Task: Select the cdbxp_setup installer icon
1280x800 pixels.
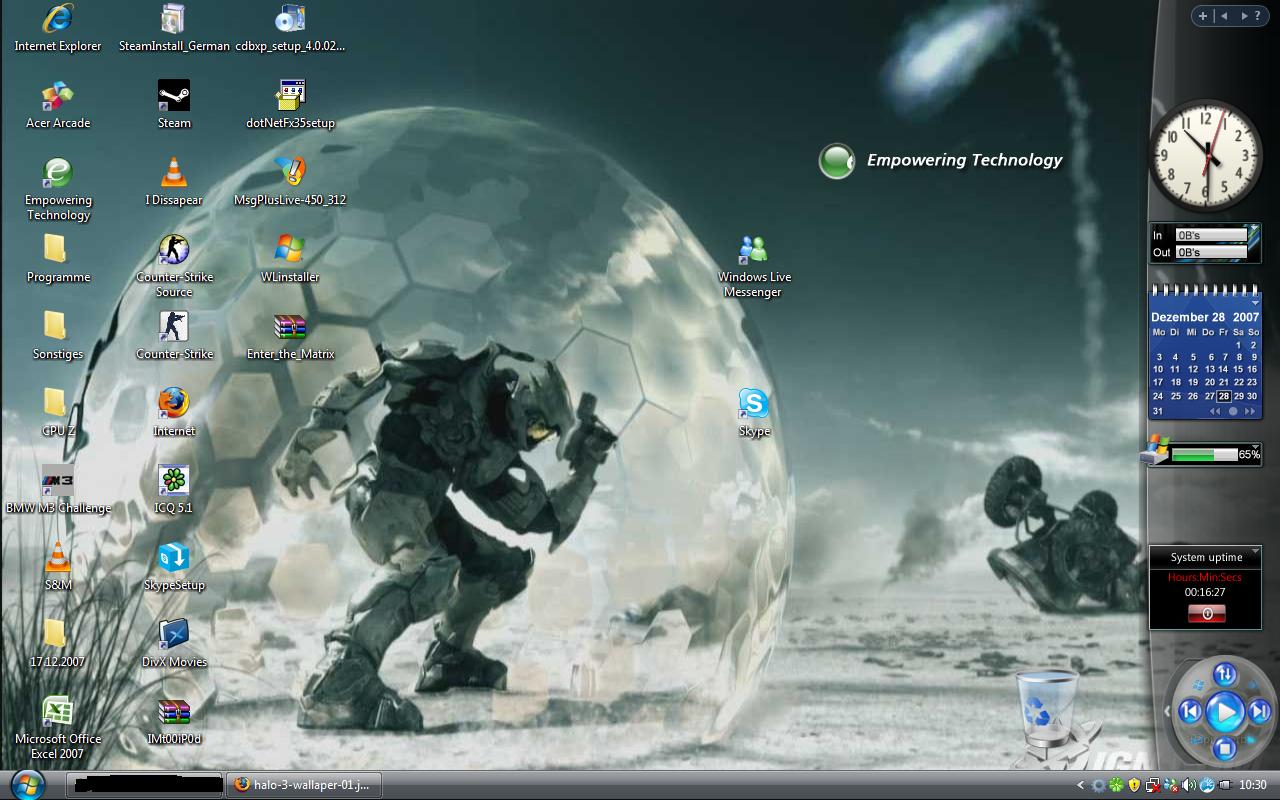Action: pyautogui.click(x=290, y=28)
